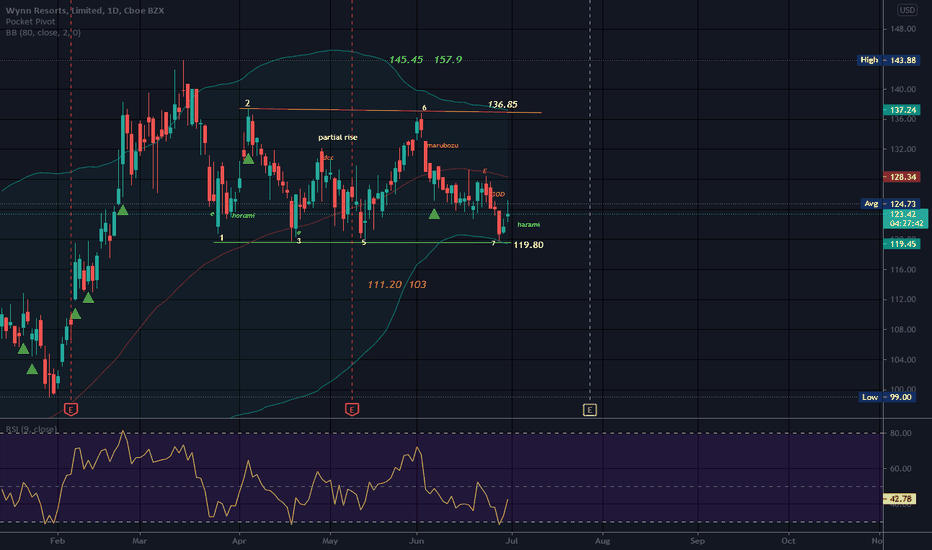The width and height of the screenshot is (932, 550).
Task: Select the green support line near point 5
Action: [x=364, y=242]
